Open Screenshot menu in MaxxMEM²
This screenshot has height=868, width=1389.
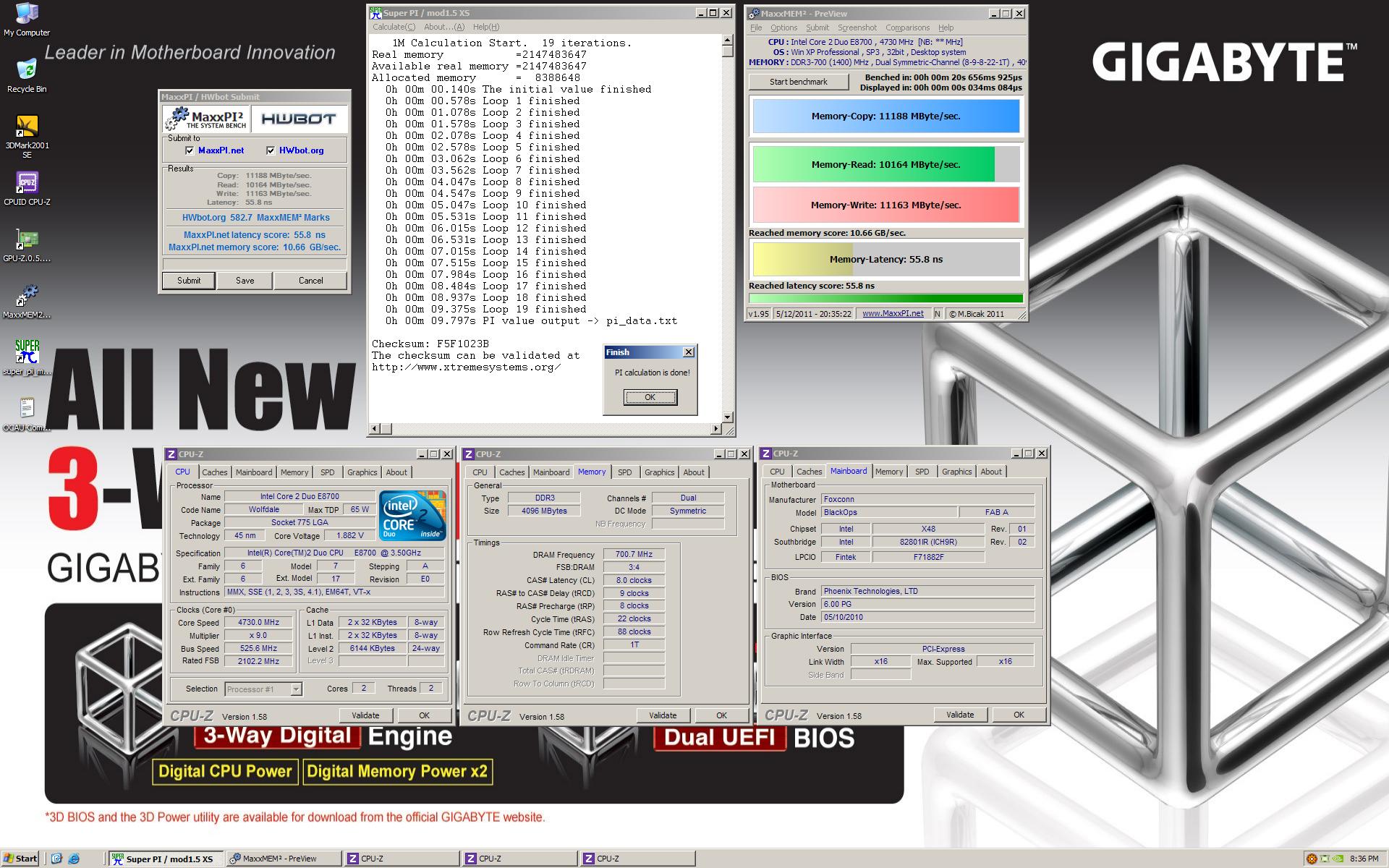pos(857,27)
